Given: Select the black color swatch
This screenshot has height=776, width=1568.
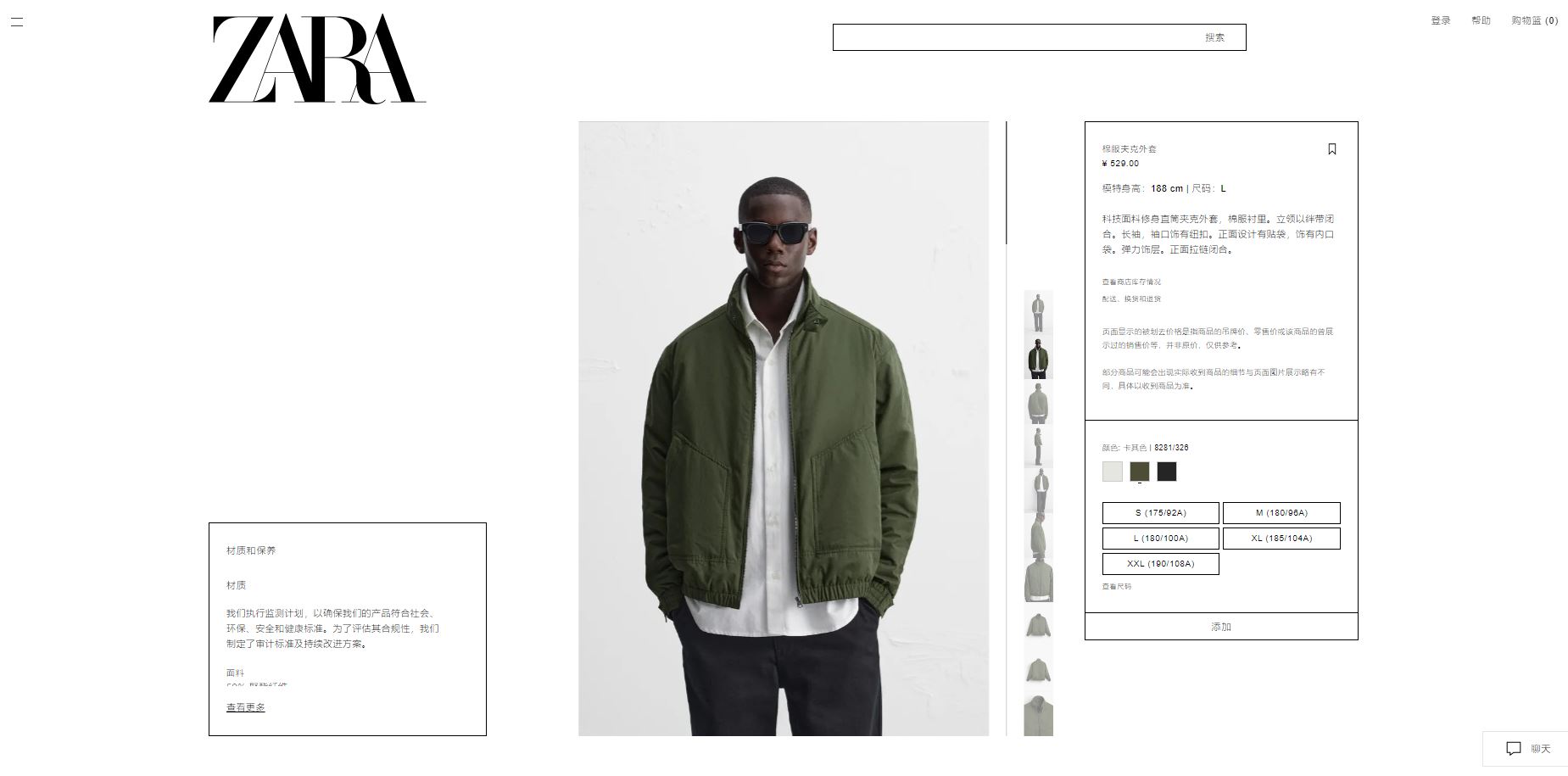Looking at the screenshot, I should pyautogui.click(x=1166, y=472).
